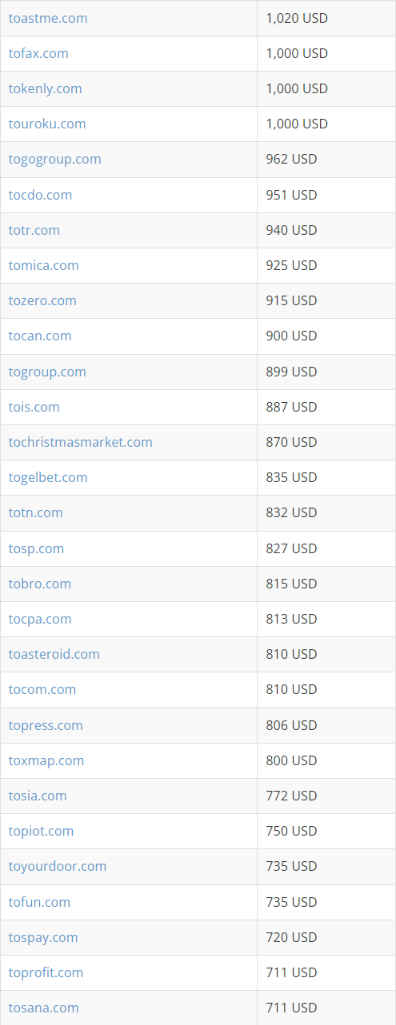396x1025 pixels.
Task: Open tozero.com domain link
Action: pos(42,301)
